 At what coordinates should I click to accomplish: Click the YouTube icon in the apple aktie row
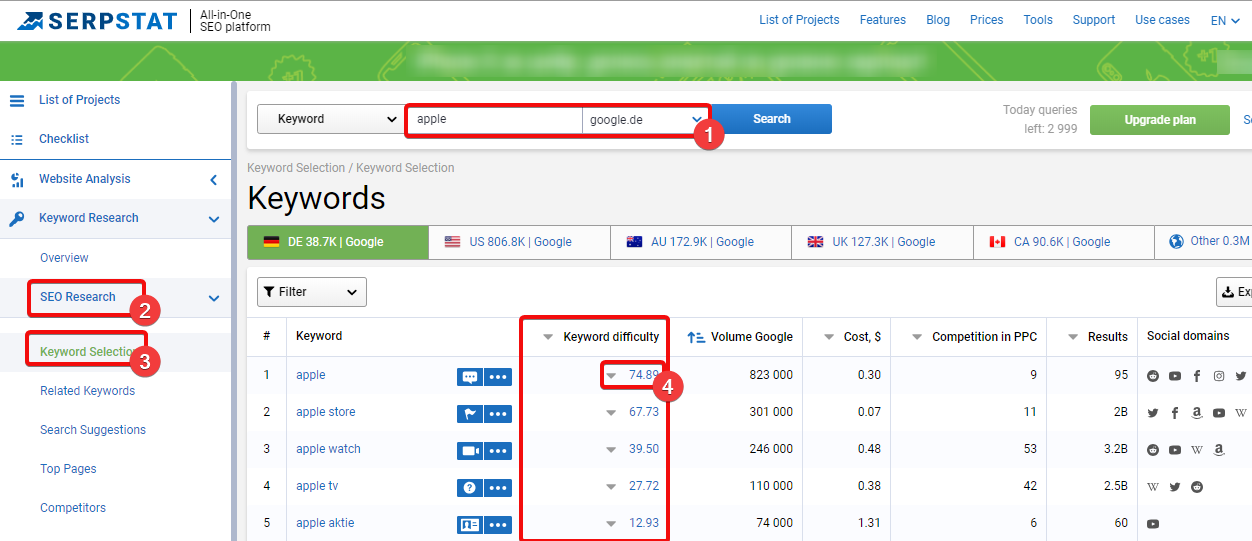[x=1153, y=524]
